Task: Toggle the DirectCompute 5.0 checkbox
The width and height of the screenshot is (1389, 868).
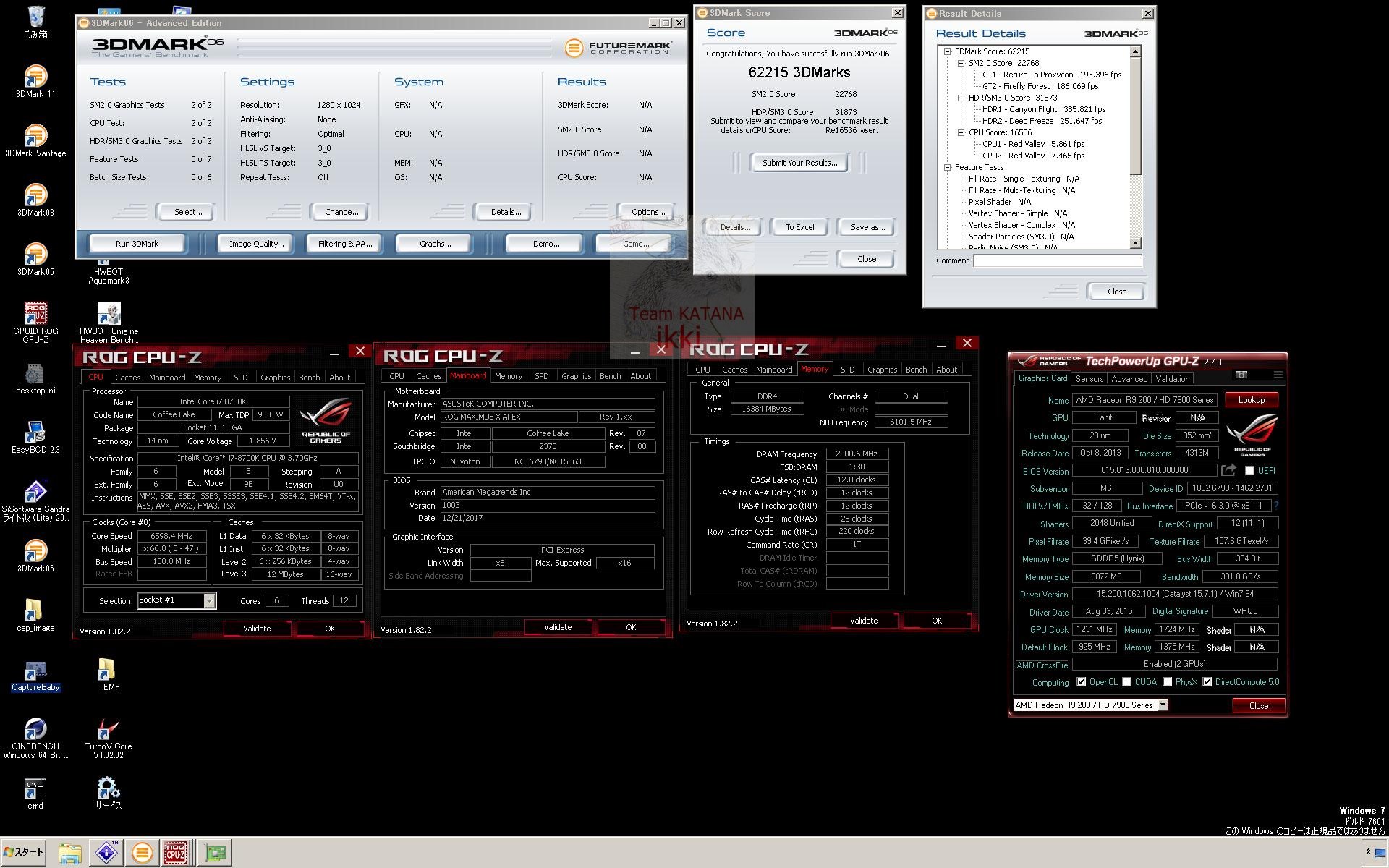Action: tap(1207, 682)
